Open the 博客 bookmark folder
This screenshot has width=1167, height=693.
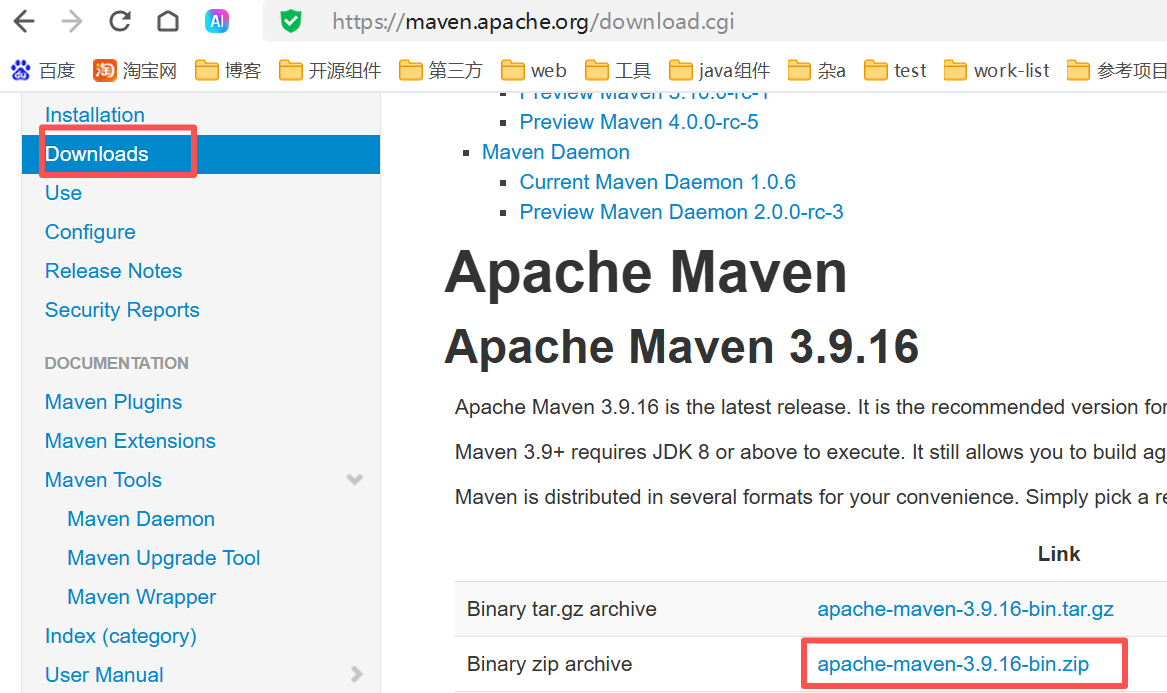point(228,71)
